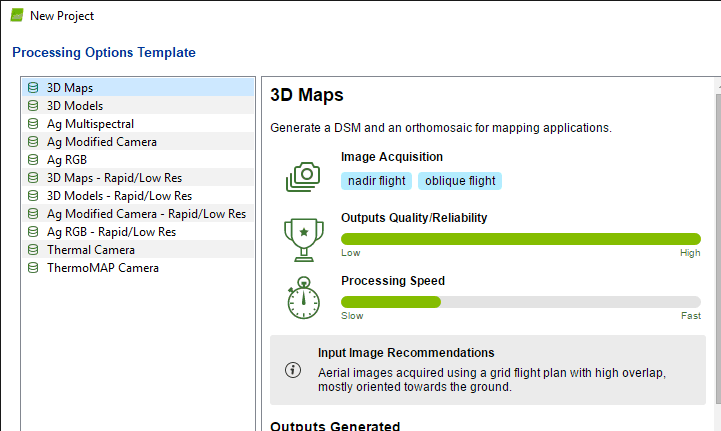Select 3D Models - Rapid/Low Res option
This screenshot has height=431, width=721.
[119, 196]
